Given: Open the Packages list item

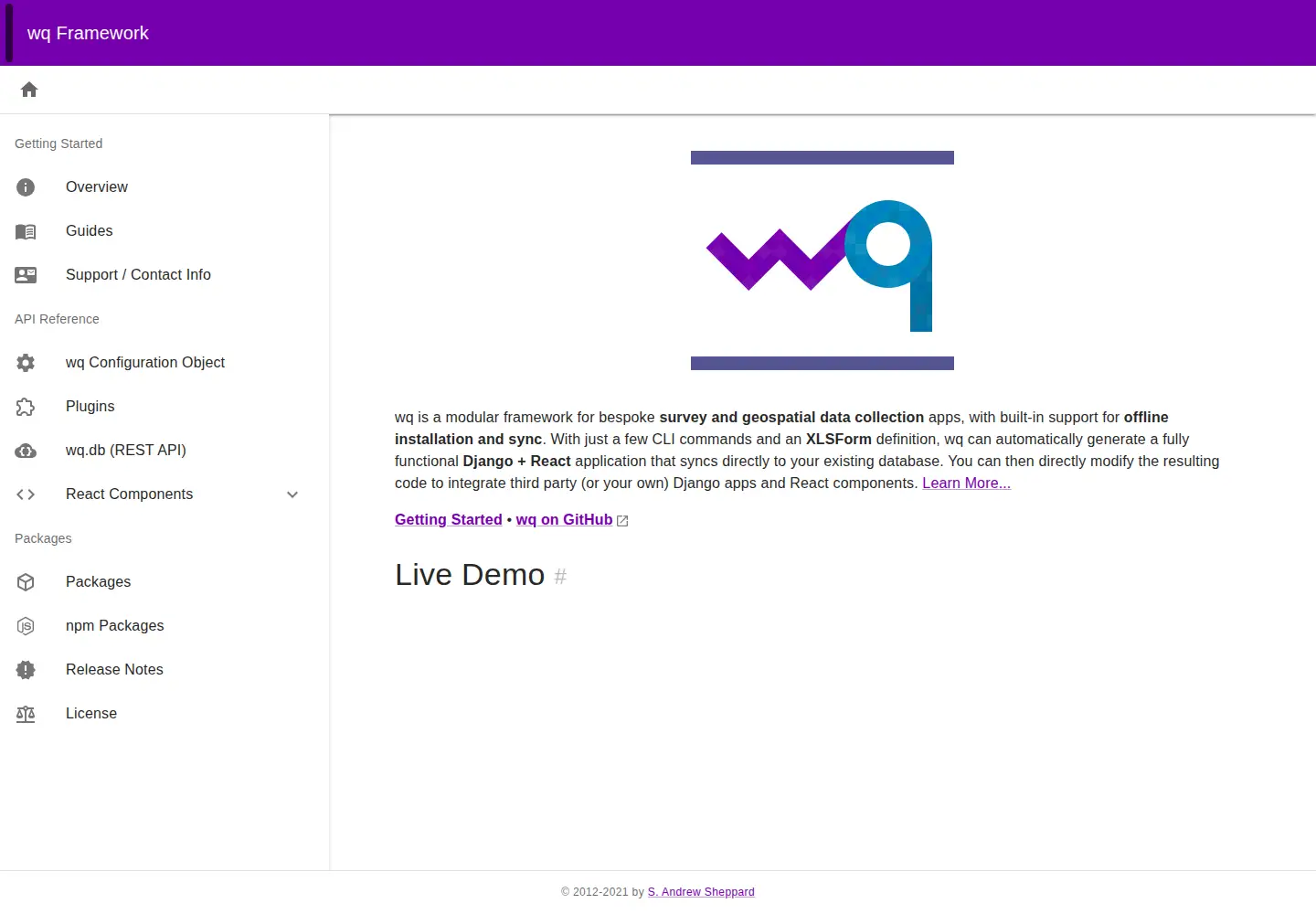Looking at the screenshot, I should click(164, 582).
